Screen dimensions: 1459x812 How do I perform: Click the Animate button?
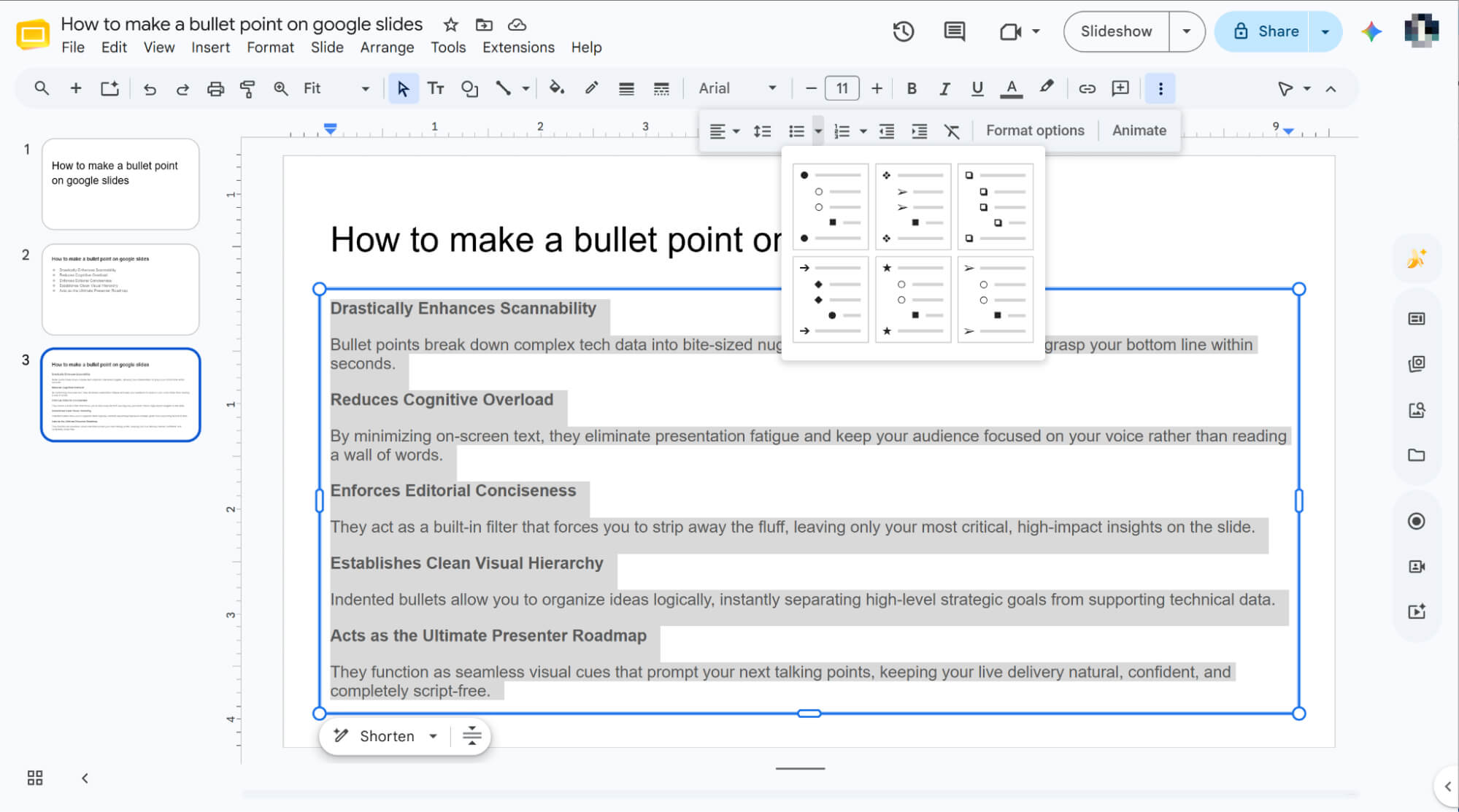click(x=1139, y=131)
